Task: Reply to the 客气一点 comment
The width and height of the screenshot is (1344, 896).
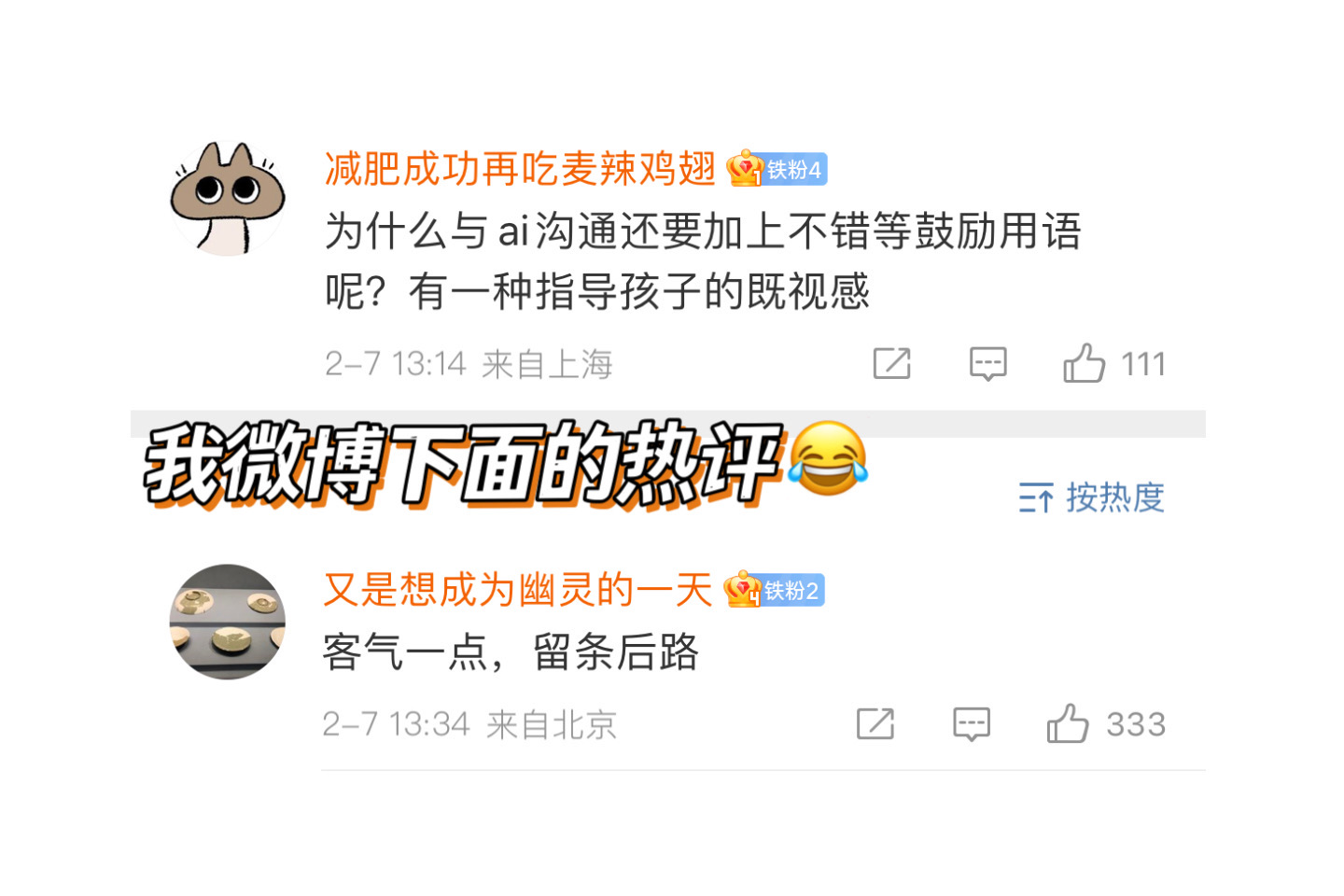Action: [x=972, y=724]
